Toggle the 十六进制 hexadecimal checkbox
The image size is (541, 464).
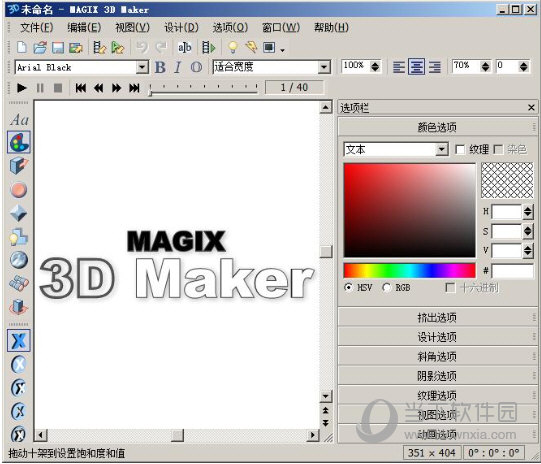(450, 287)
